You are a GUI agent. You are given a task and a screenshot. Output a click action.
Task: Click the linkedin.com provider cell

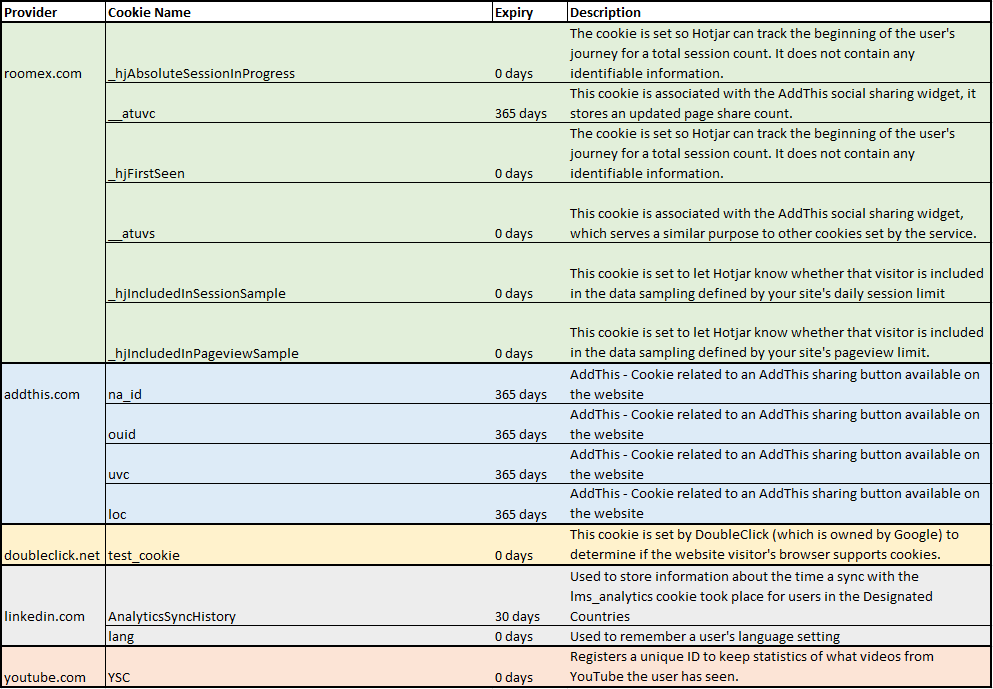pyautogui.click(x=53, y=605)
